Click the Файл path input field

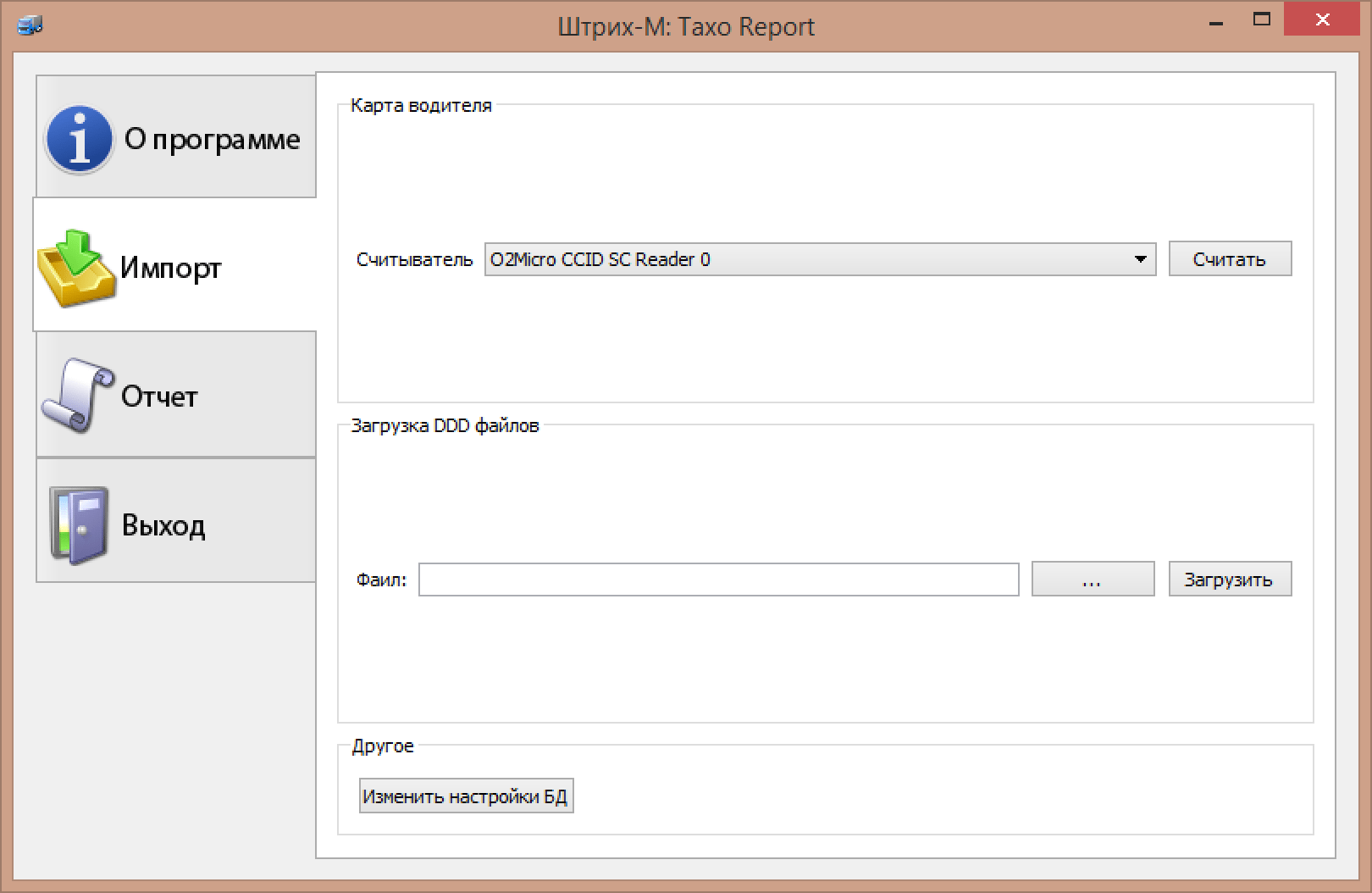pos(718,580)
